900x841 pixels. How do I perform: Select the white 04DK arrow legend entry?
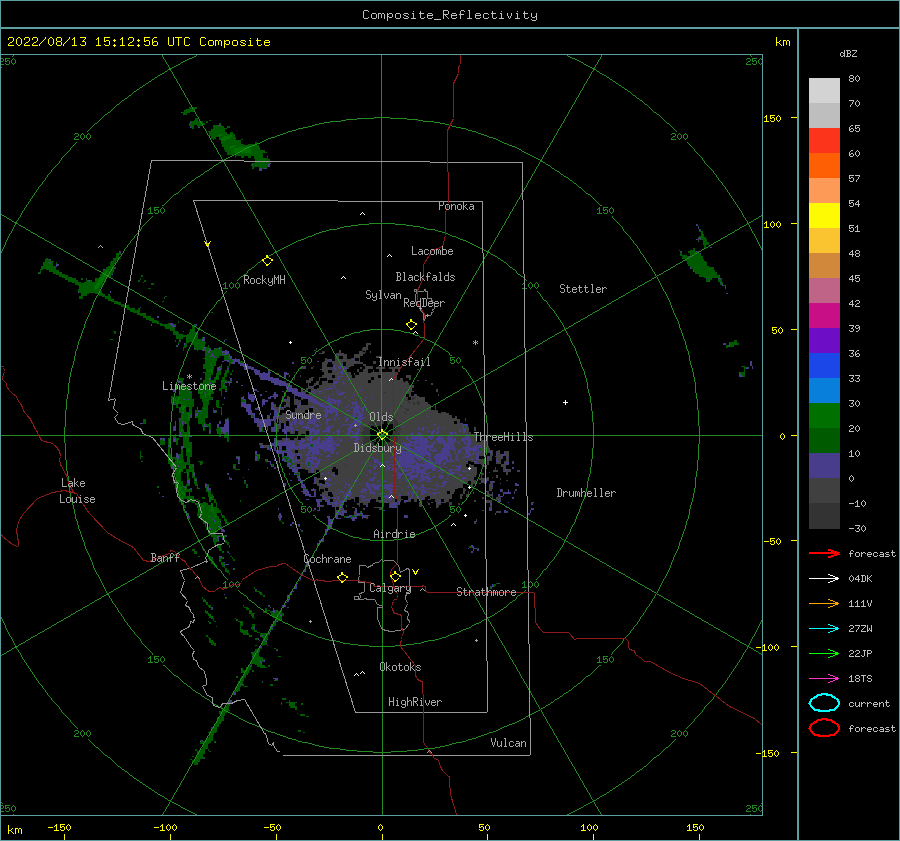pos(824,579)
